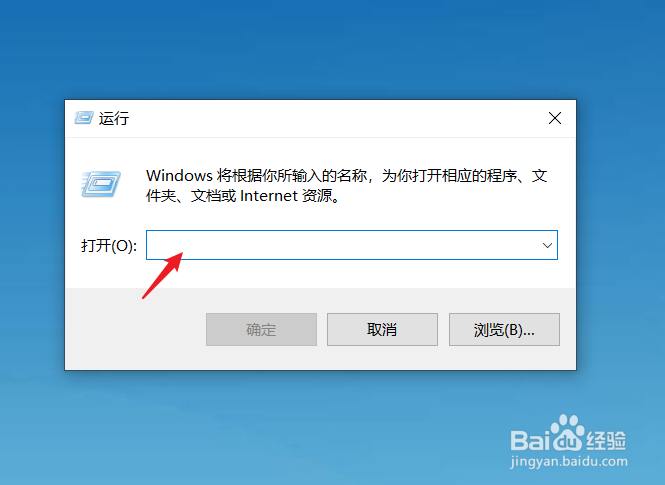The height and width of the screenshot is (485, 665).
Task: Click the large Run program icon
Action: point(101,184)
